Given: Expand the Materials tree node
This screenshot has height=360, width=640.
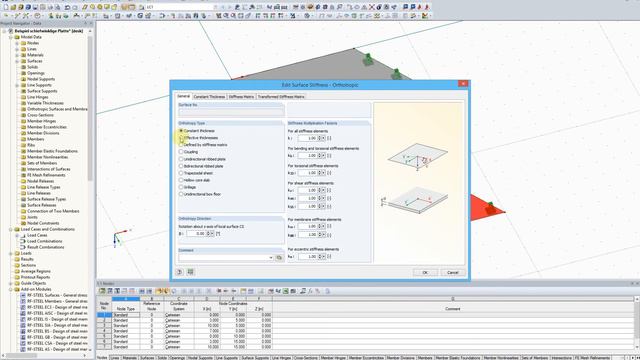Looking at the screenshot, I should tap(17, 55).
